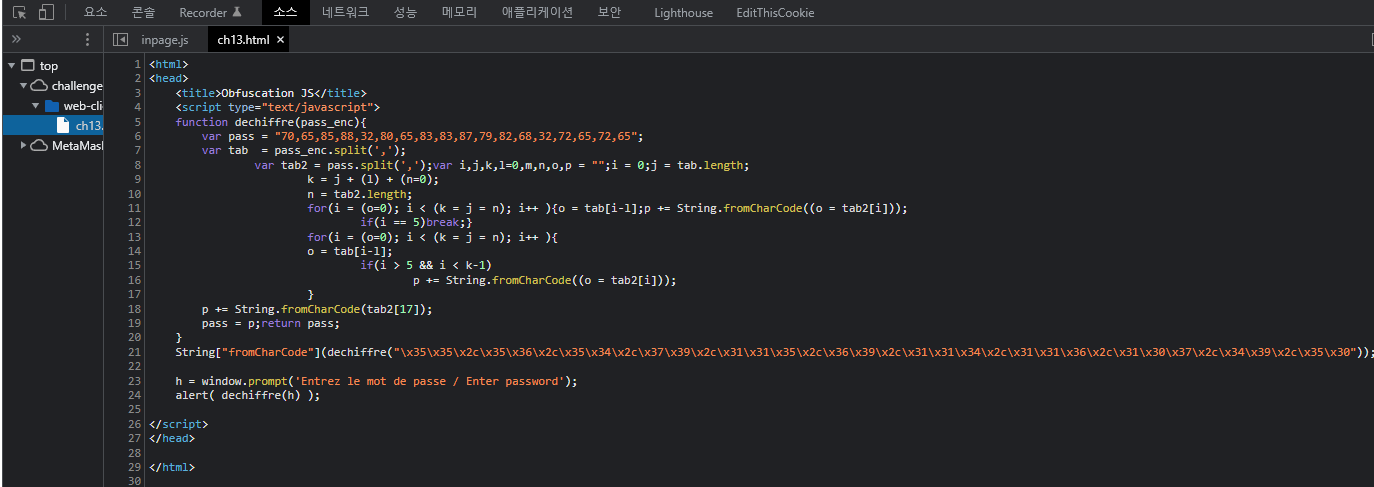Click 'p += String.fromCharCode(tab2[17]);' line
Screen dimensions: 1374x487
point(317,309)
